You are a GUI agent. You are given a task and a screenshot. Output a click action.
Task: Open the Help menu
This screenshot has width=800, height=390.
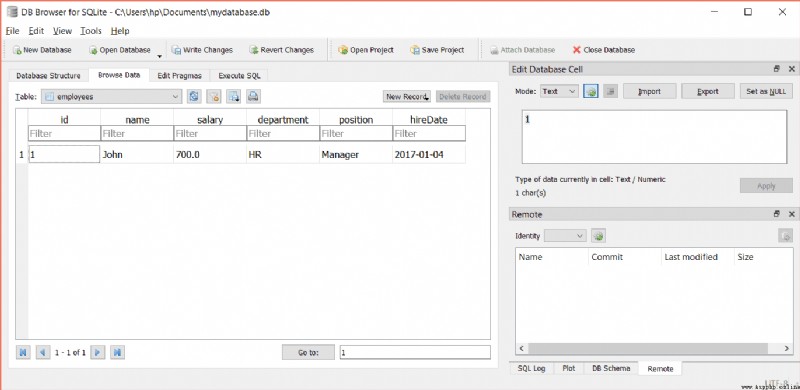click(x=120, y=31)
